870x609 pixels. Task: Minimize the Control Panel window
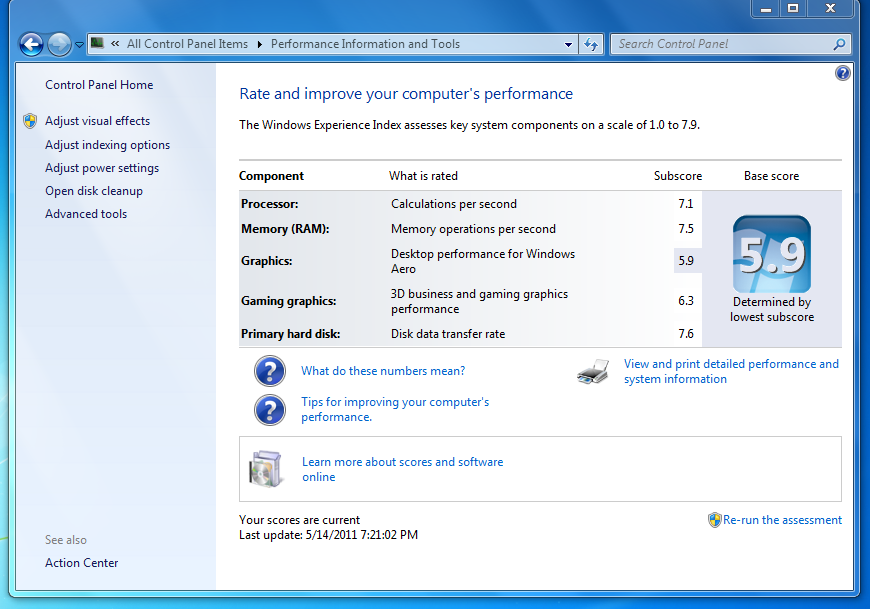click(766, 8)
